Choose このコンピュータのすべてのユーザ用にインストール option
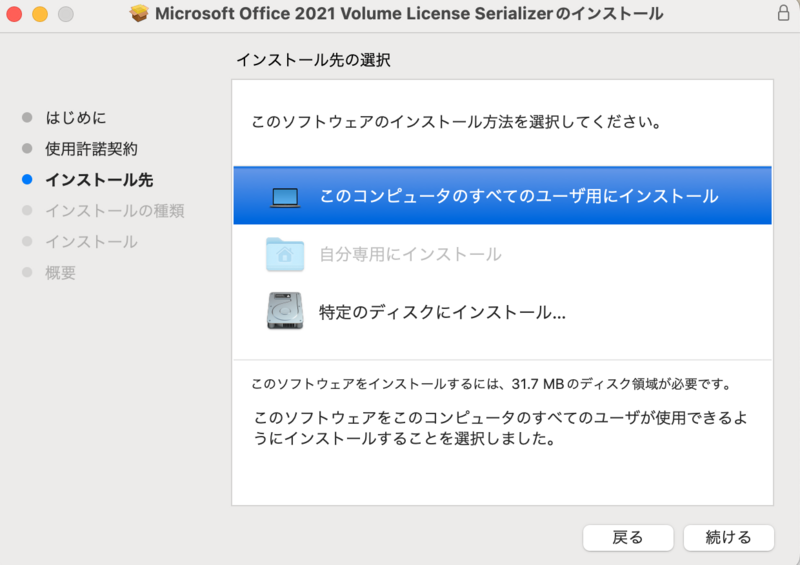The image size is (800, 565). [502, 196]
